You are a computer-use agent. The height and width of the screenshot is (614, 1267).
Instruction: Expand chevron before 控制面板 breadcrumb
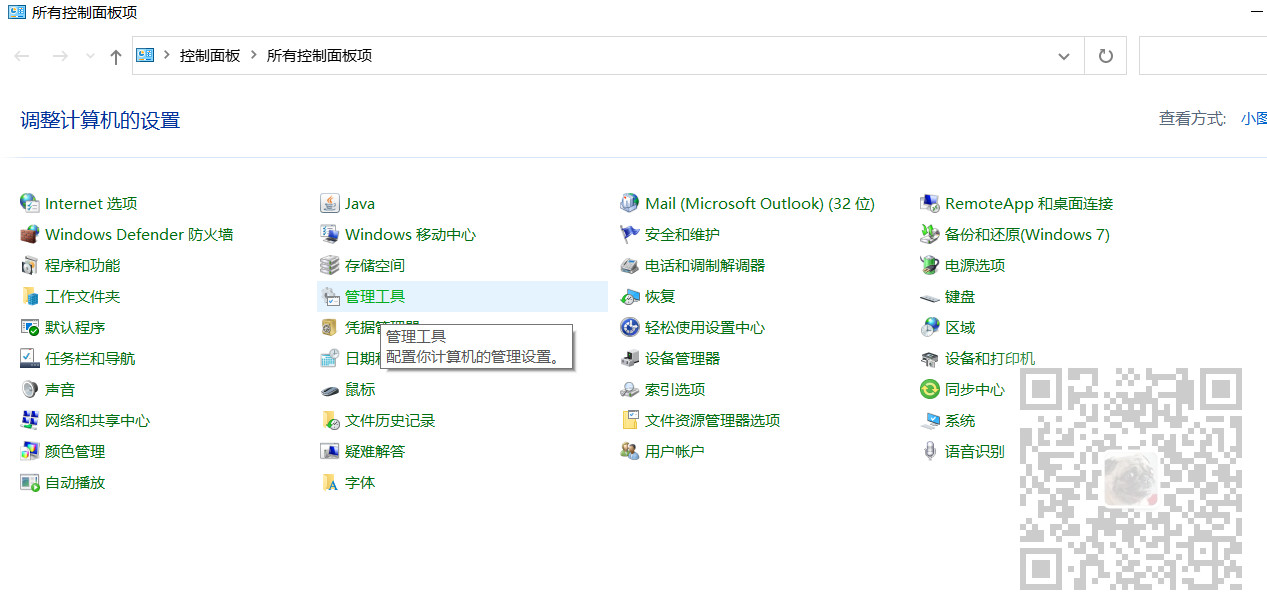coord(167,56)
